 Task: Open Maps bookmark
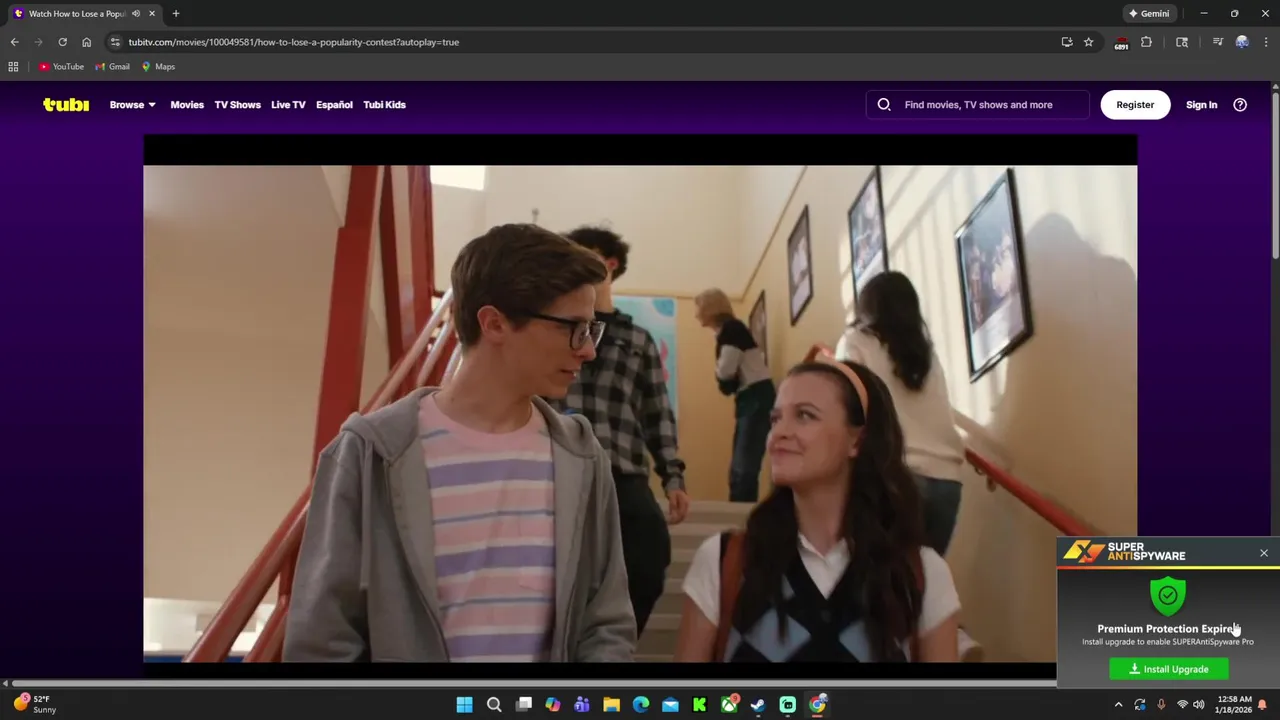tap(159, 66)
